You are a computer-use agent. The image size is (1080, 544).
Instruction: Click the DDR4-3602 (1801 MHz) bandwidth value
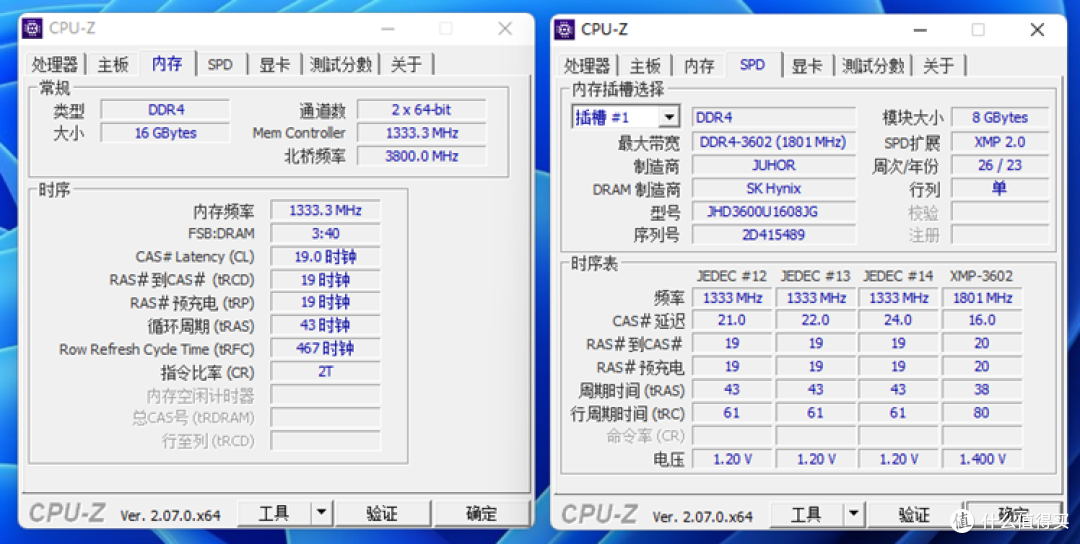click(x=773, y=142)
